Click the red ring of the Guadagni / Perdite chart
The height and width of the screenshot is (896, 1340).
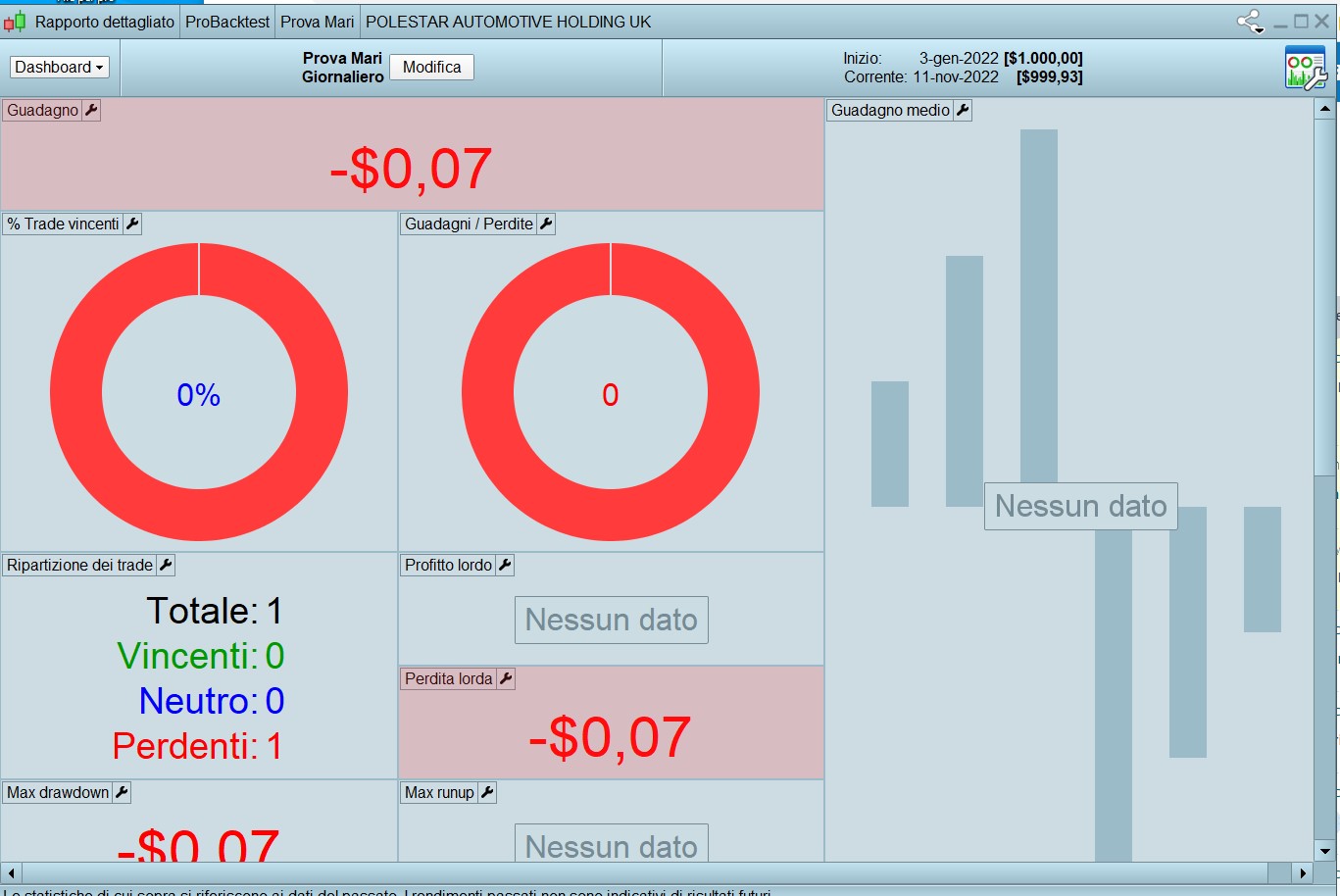pos(488,392)
